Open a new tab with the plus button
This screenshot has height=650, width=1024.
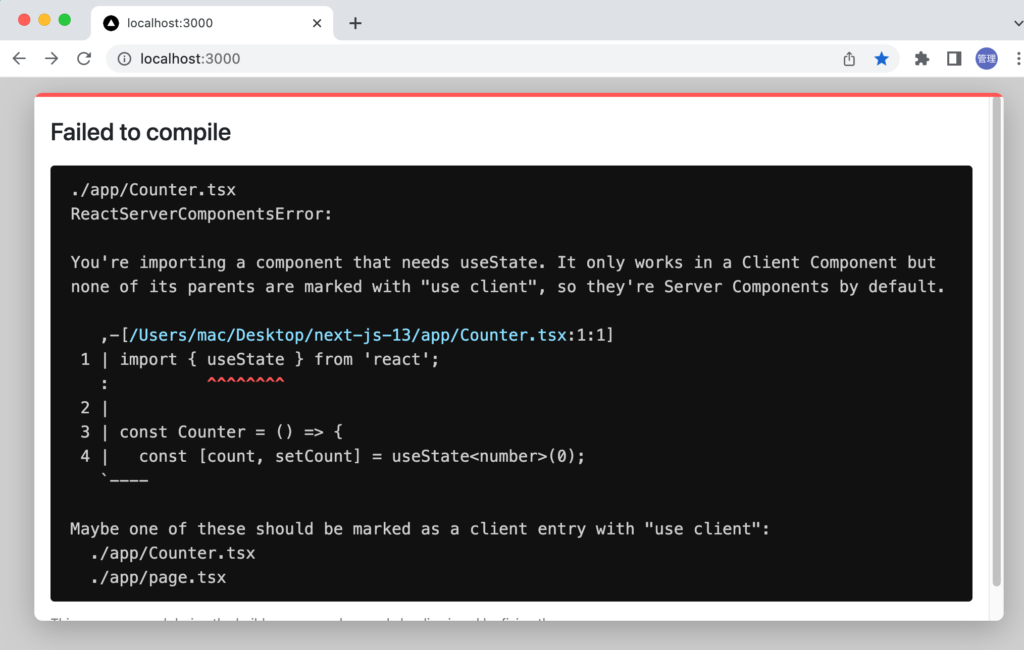355,22
